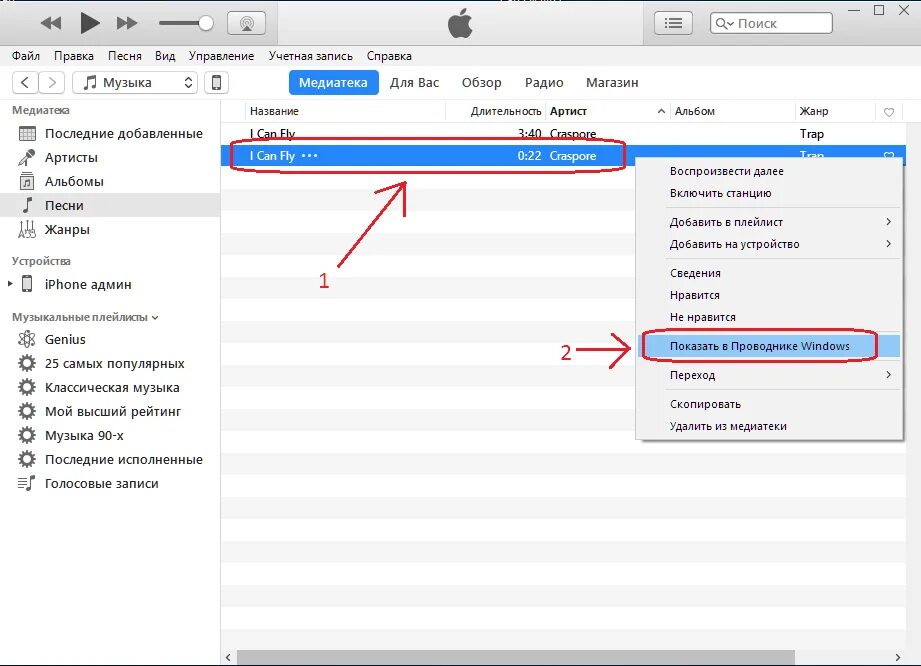Switch to the Медиатека tab
The width and height of the screenshot is (921, 666).
(x=333, y=82)
